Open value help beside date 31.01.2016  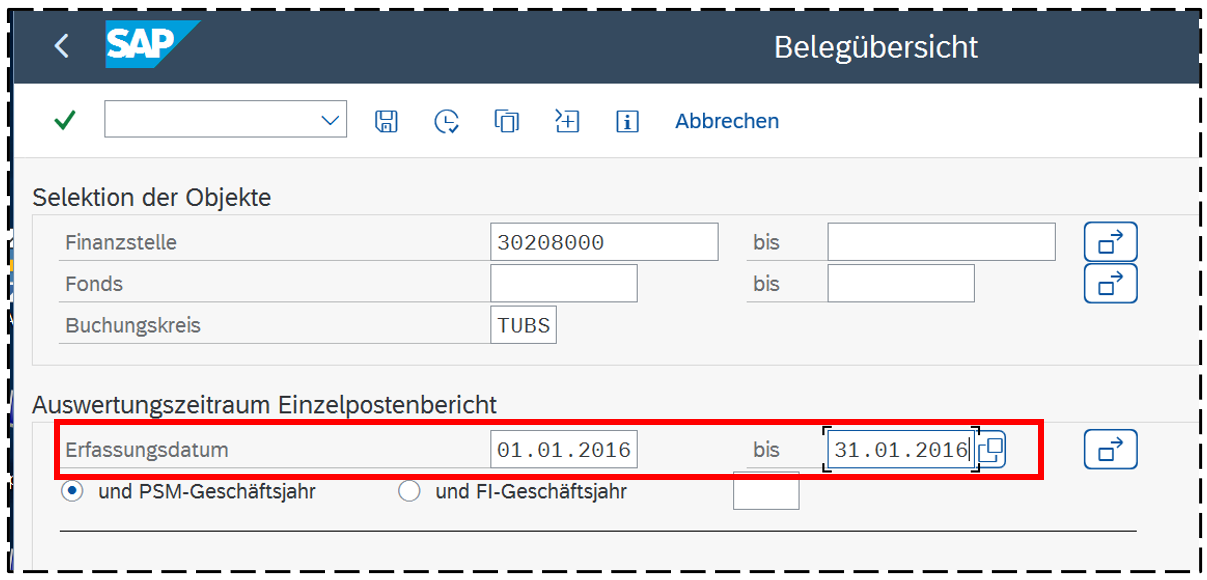click(991, 450)
